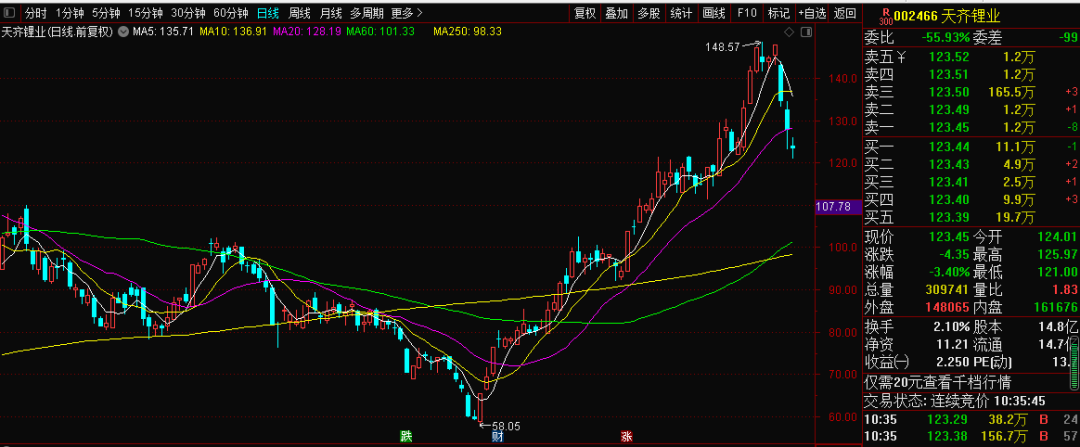The image size is (1080, 447).
Task: Select the 卖二 123.49 order row
Action: click(x=971, y=110)
